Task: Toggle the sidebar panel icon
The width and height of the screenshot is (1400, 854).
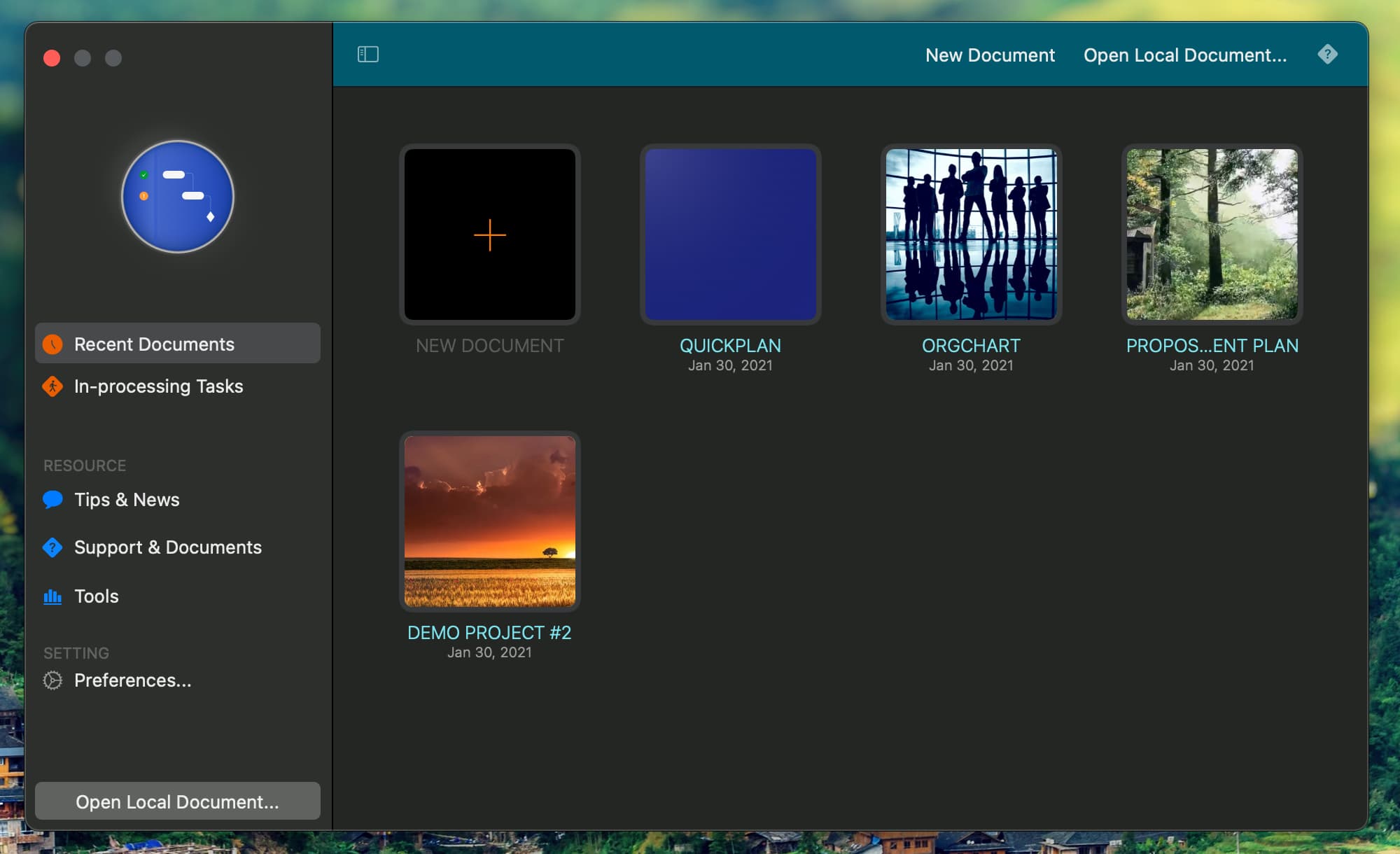Action: tap(367, 55)
